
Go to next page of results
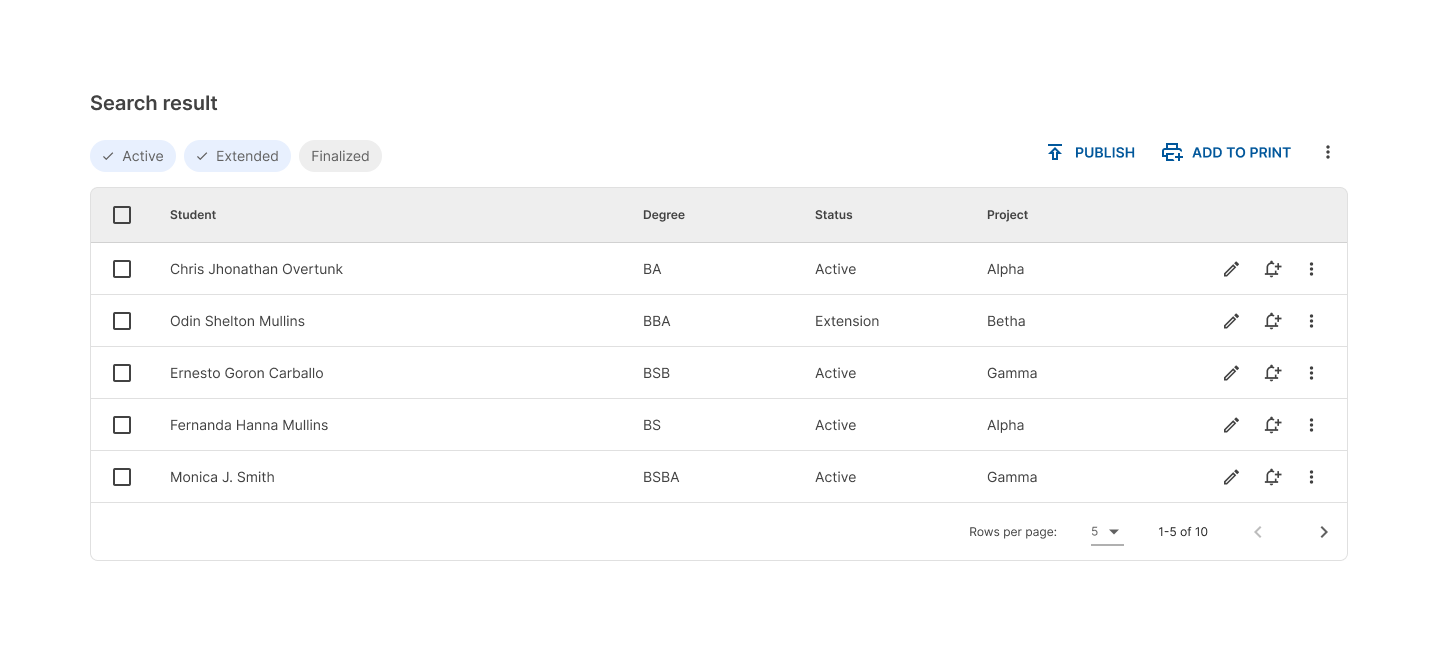[x=1323, y=532]
